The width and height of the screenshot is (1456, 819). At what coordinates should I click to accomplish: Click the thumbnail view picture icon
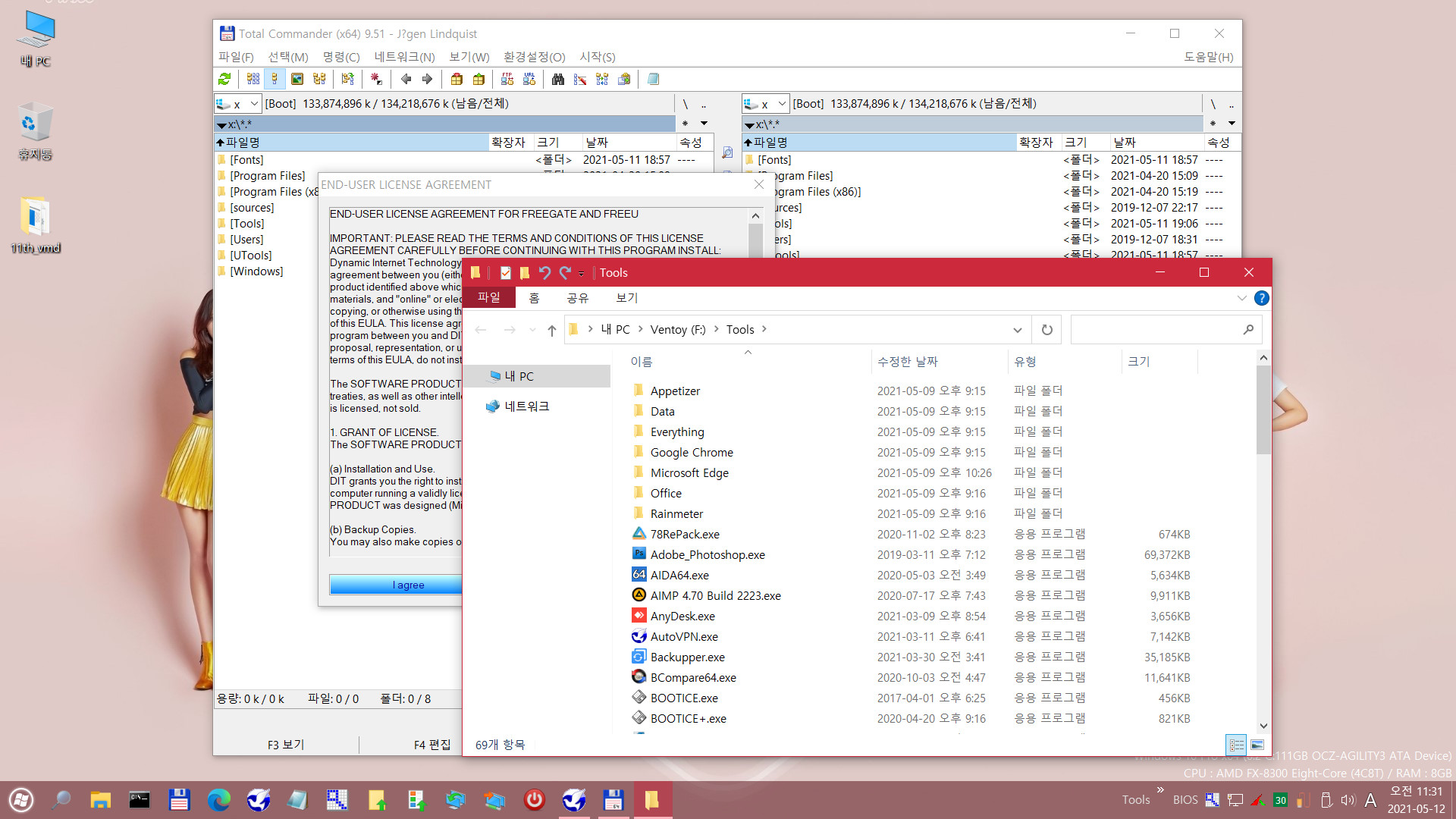click(x=297, y=79)
